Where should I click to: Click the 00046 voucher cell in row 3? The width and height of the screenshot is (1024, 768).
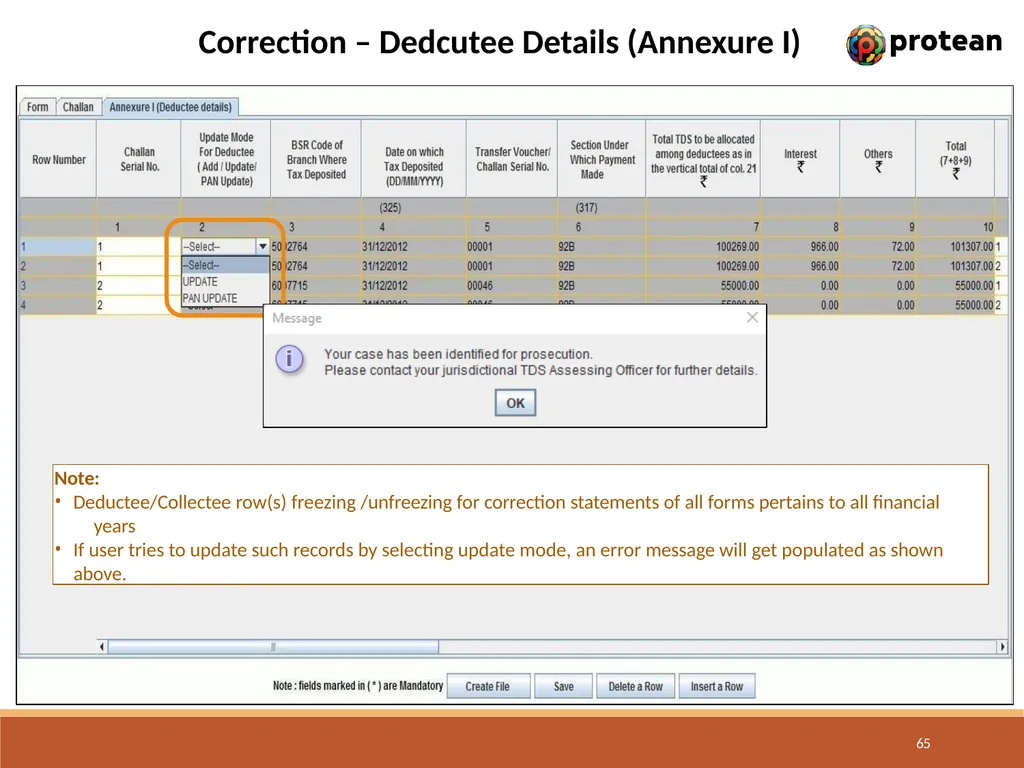512,285
